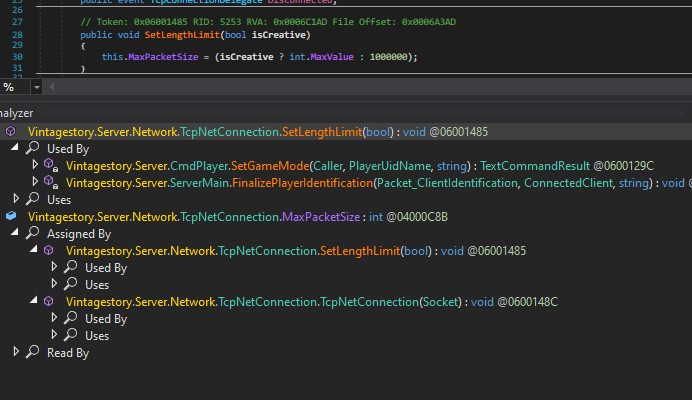Click the magnifier icon beside Read By
The image size is (692, 400).
click(33, 352)
